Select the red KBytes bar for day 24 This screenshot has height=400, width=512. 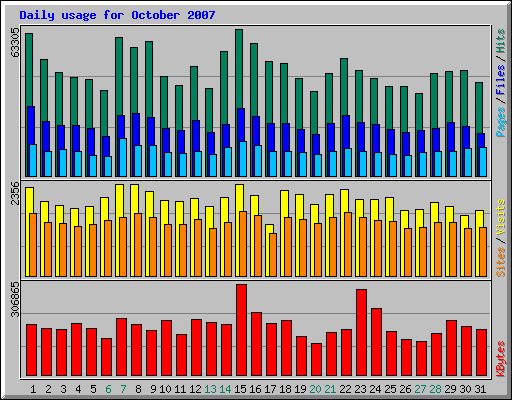(x=376, y=342)
